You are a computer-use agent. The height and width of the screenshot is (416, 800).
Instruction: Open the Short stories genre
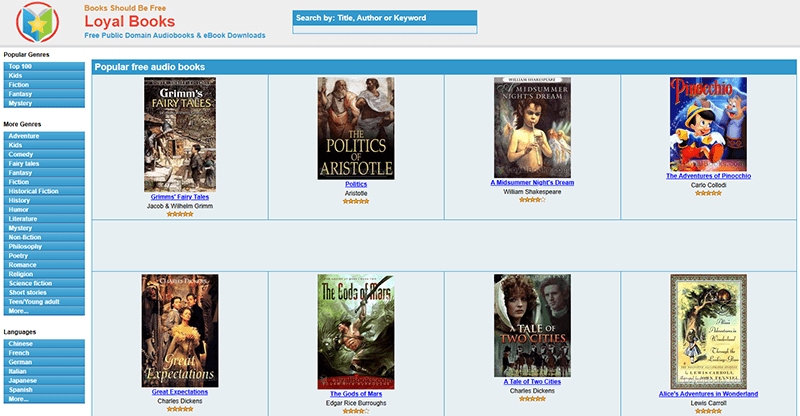(44, 292)
